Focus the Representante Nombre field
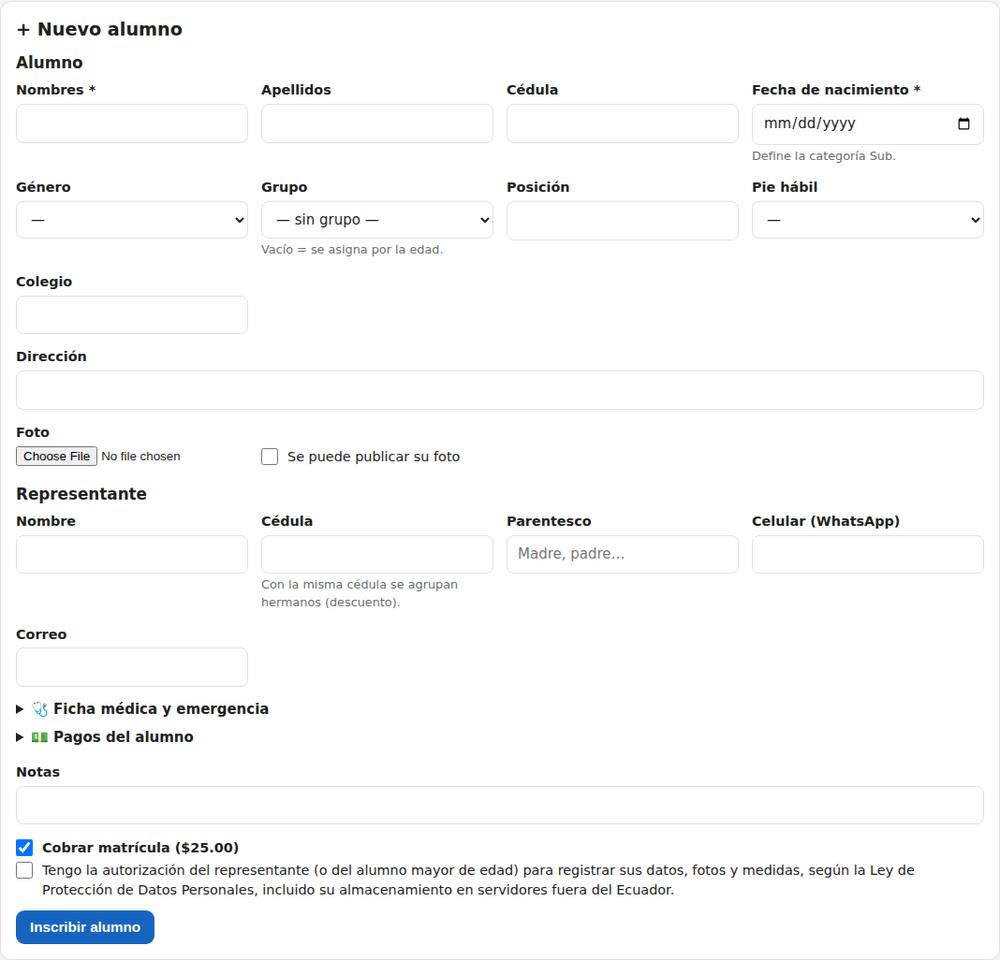Screen dimensions: 1000x960 [x=132, y=554]
